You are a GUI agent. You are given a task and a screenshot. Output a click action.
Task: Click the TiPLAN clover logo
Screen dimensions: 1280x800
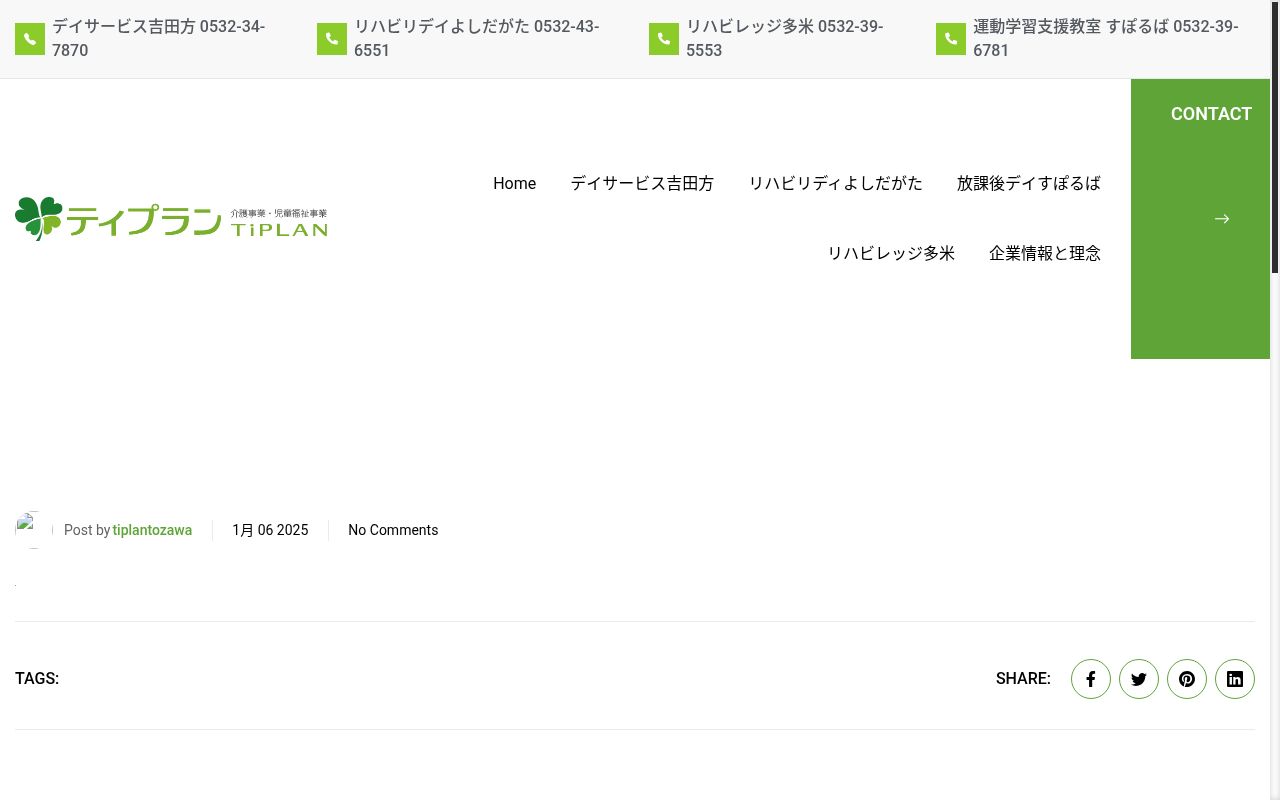[x=171, y=219]
